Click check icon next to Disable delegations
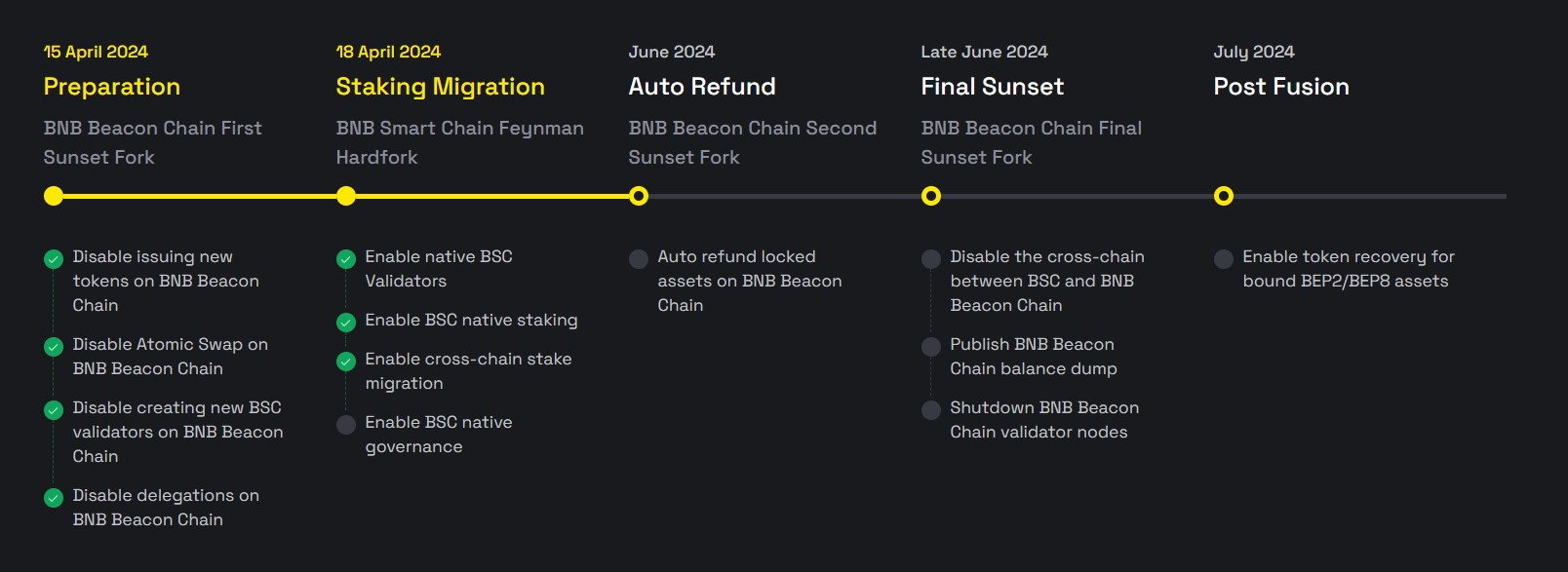 pos(54,497)
